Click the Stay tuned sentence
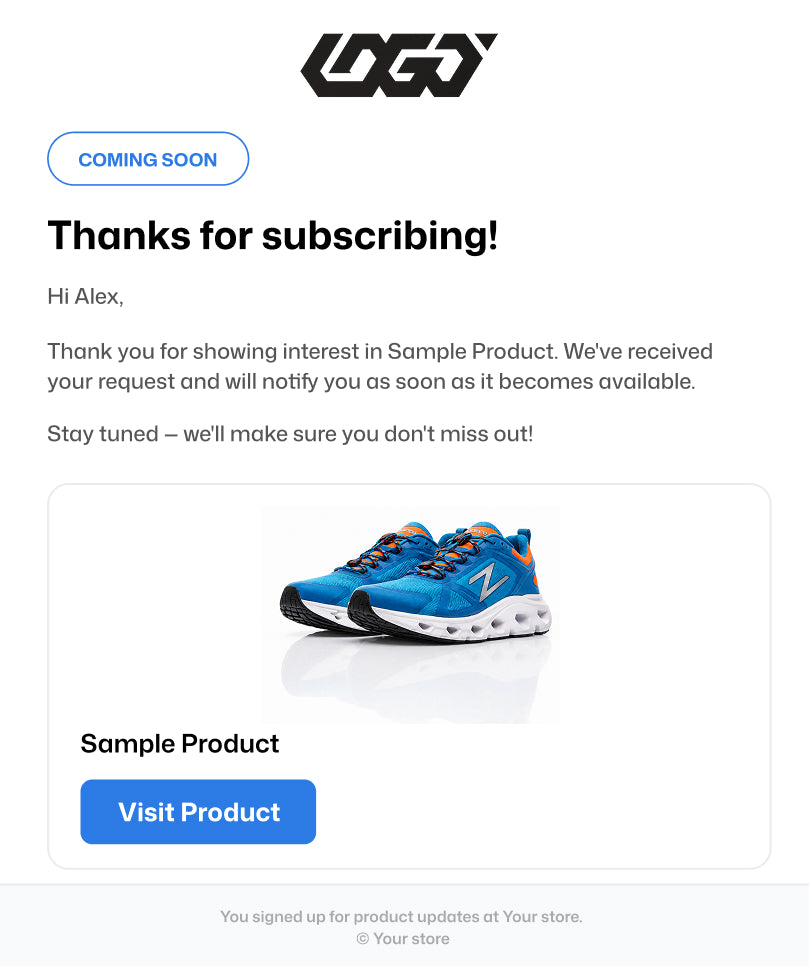 pyautogui.click(x=290, y=434)
